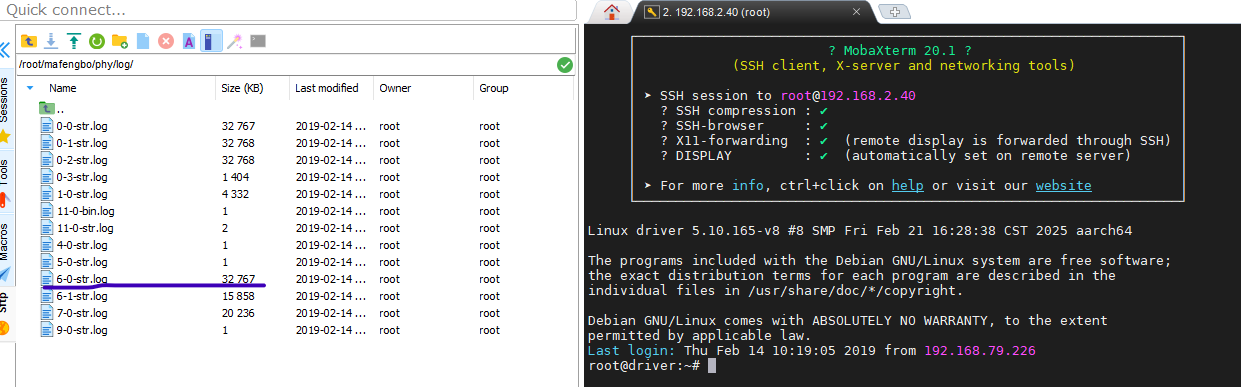The image size is (1241, 387).
Task: Create a new directory icon
Action: click(119, 41)
